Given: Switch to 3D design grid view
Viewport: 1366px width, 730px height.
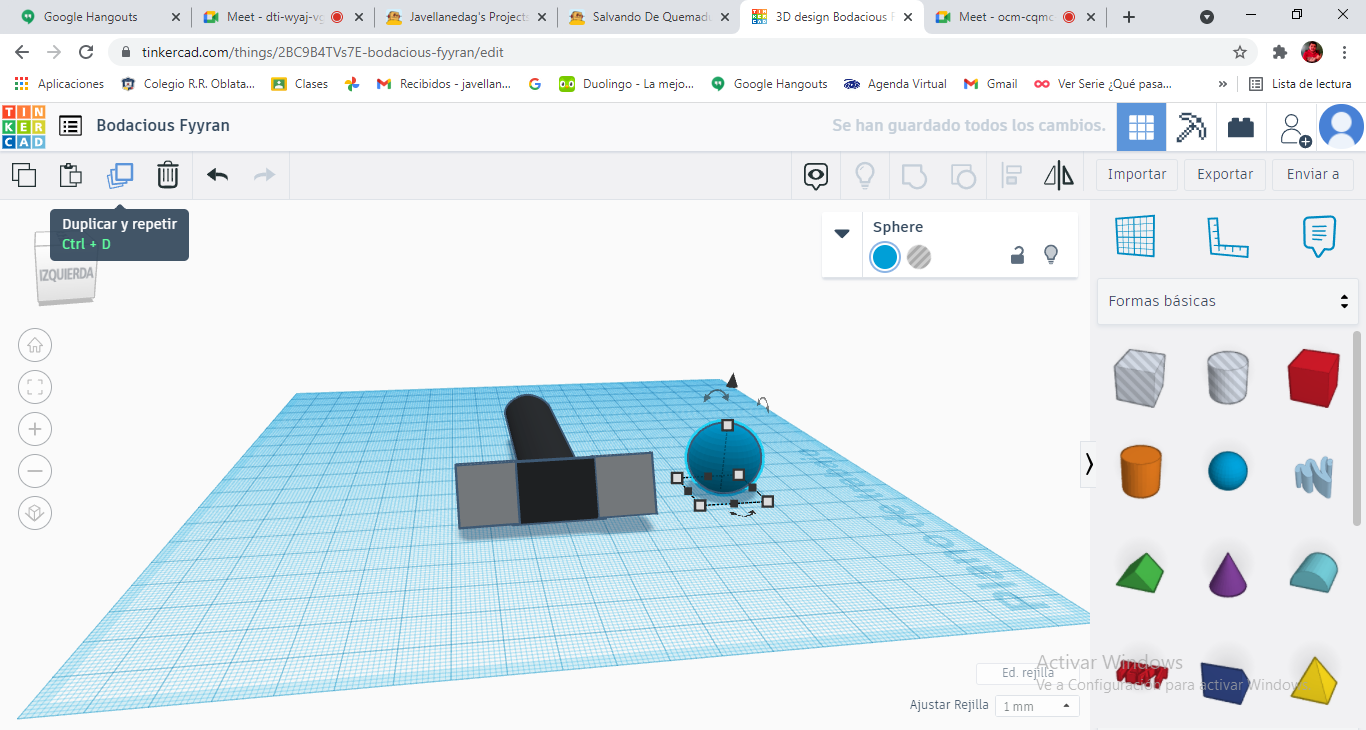Looking at the screenshot, I should (1141, 127).
